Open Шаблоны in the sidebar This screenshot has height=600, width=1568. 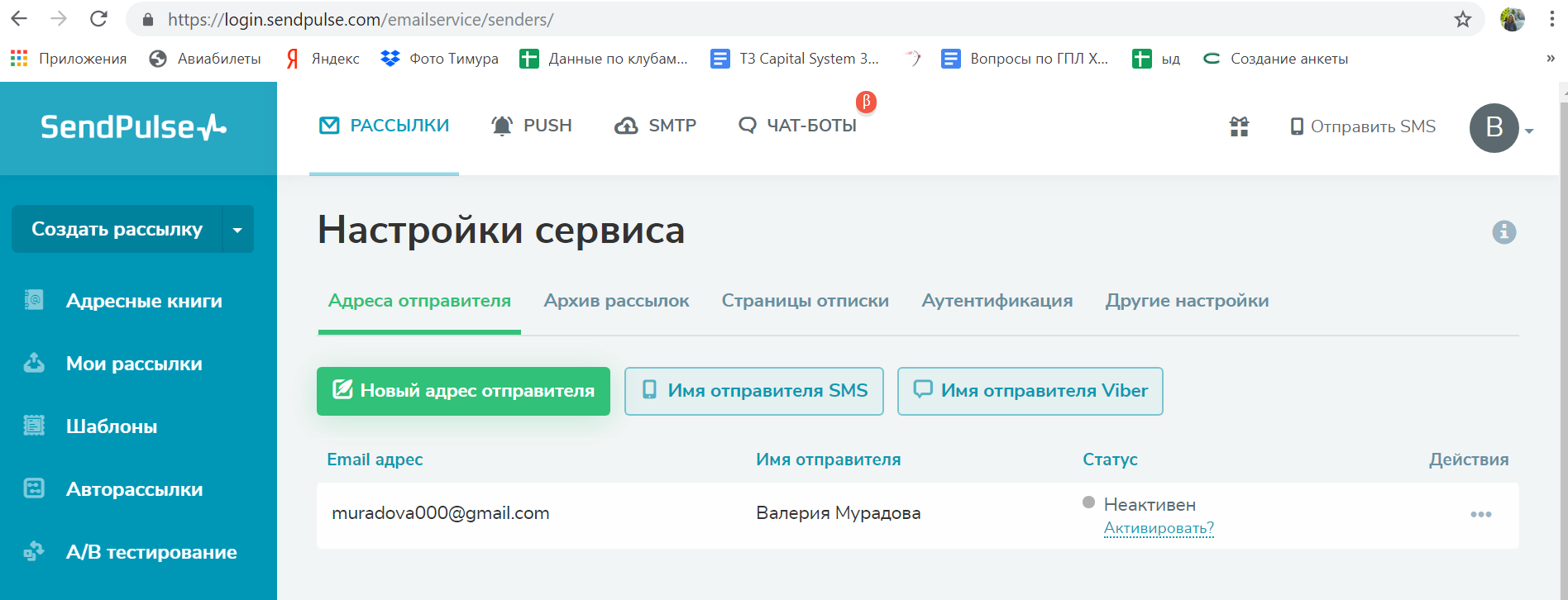[x=111, y=426]
